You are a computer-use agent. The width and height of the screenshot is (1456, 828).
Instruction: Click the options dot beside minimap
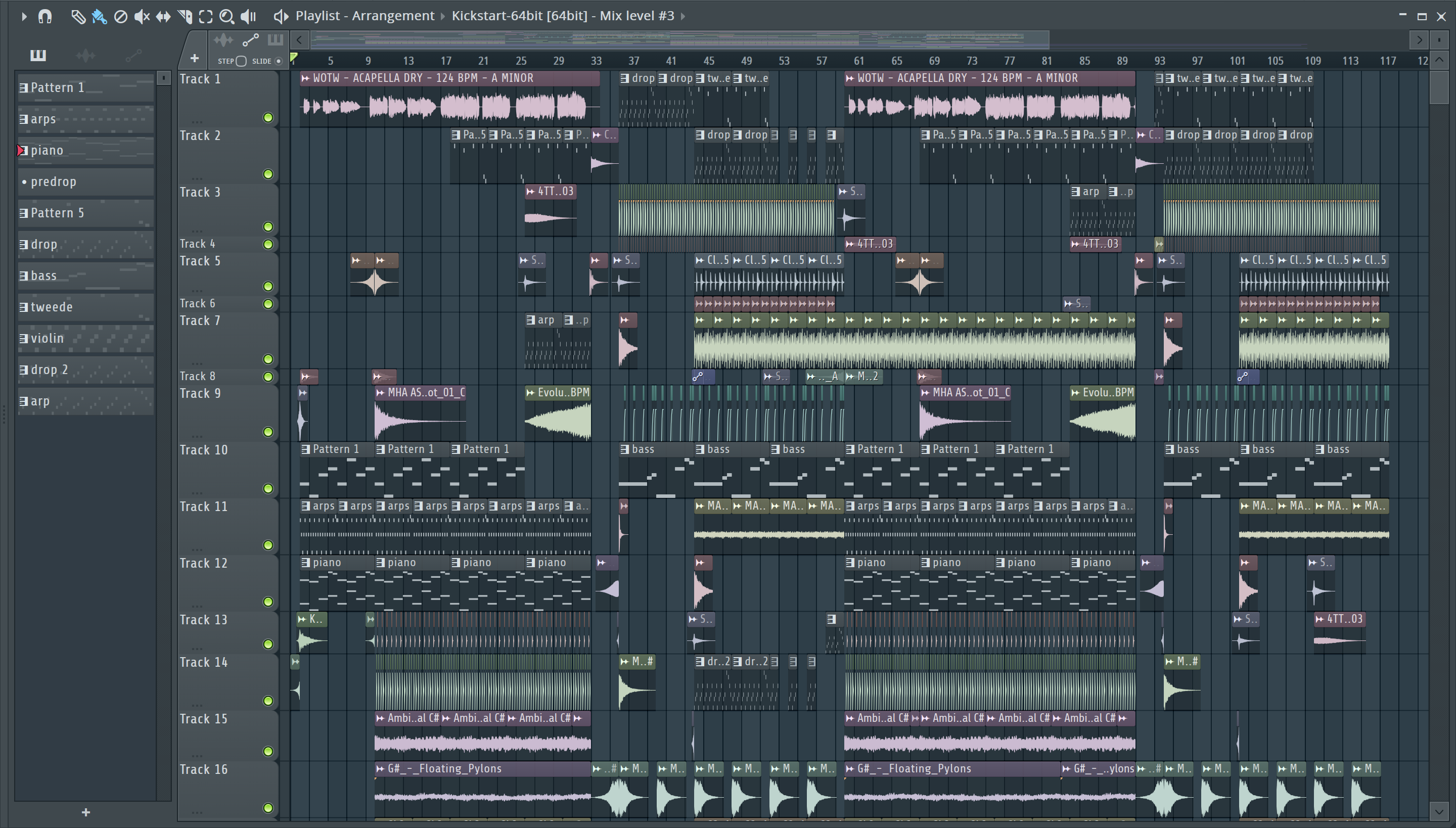pyautogui.click(x=1439, y=40)
